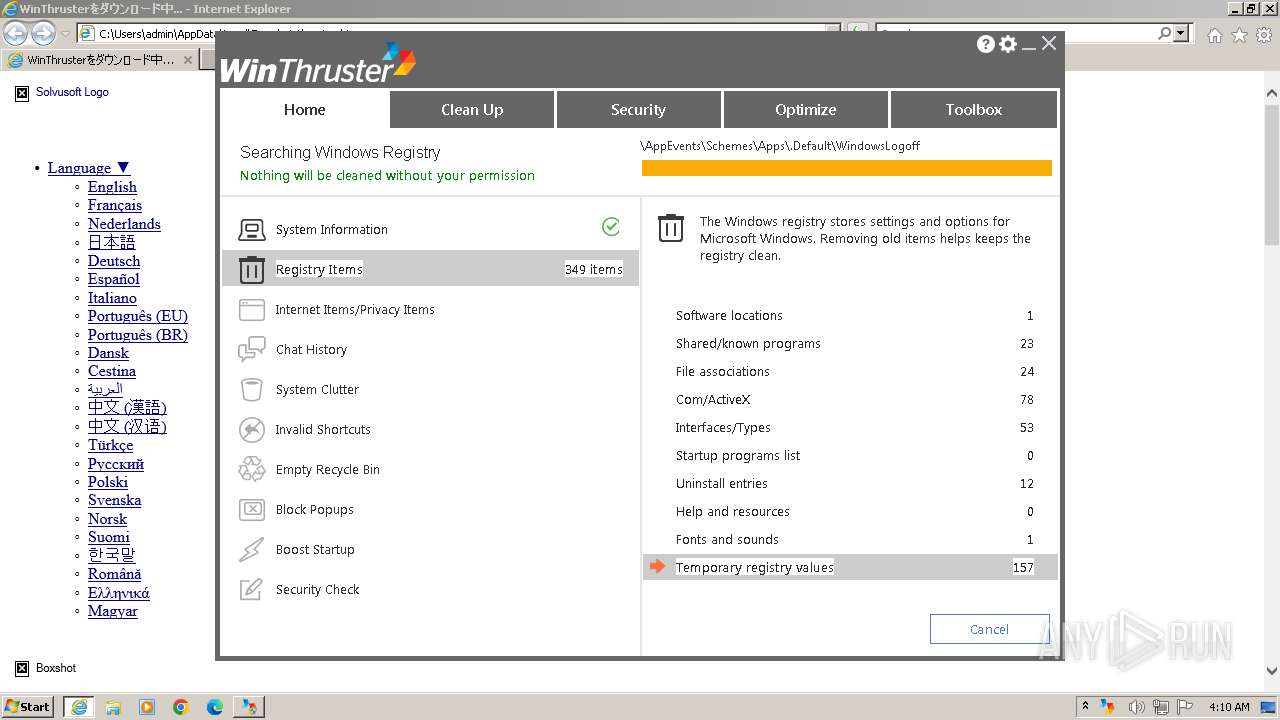Cancel the registry scan

coord(989,629)
